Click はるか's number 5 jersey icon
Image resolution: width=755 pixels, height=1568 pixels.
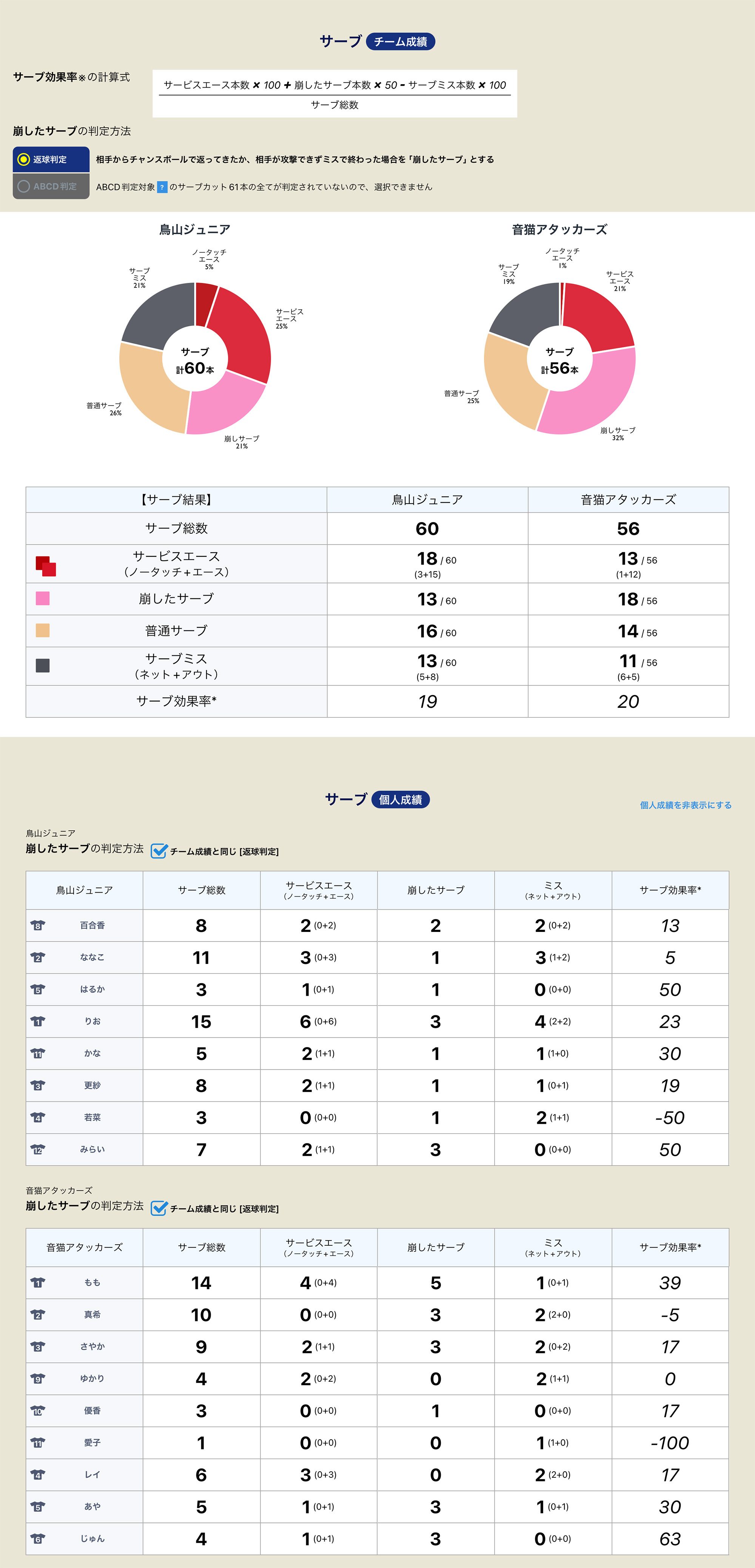coord(38,989)
